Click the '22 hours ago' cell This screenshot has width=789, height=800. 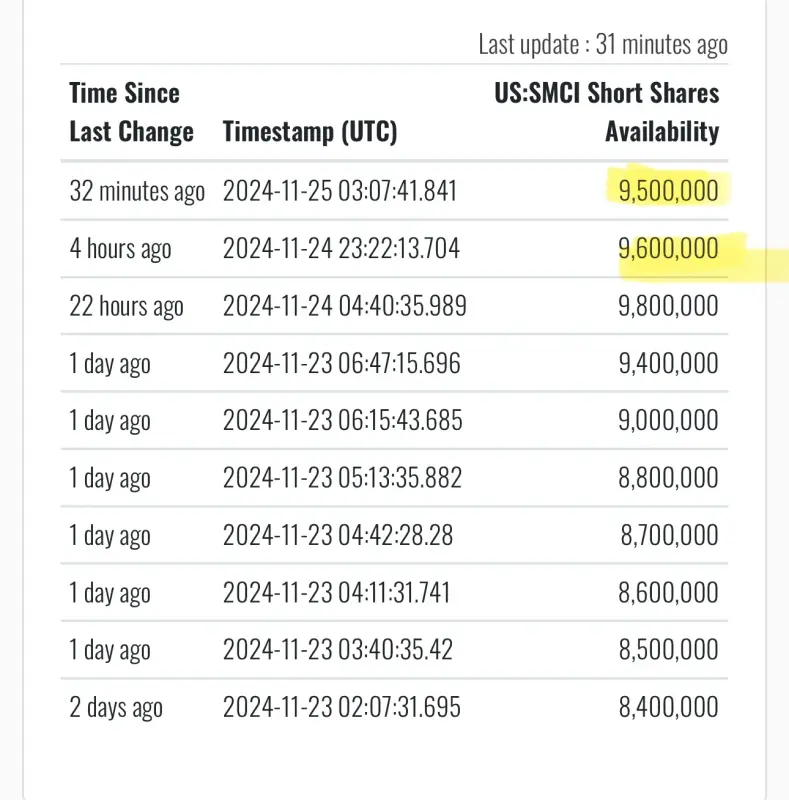click(x=126, y=306)
